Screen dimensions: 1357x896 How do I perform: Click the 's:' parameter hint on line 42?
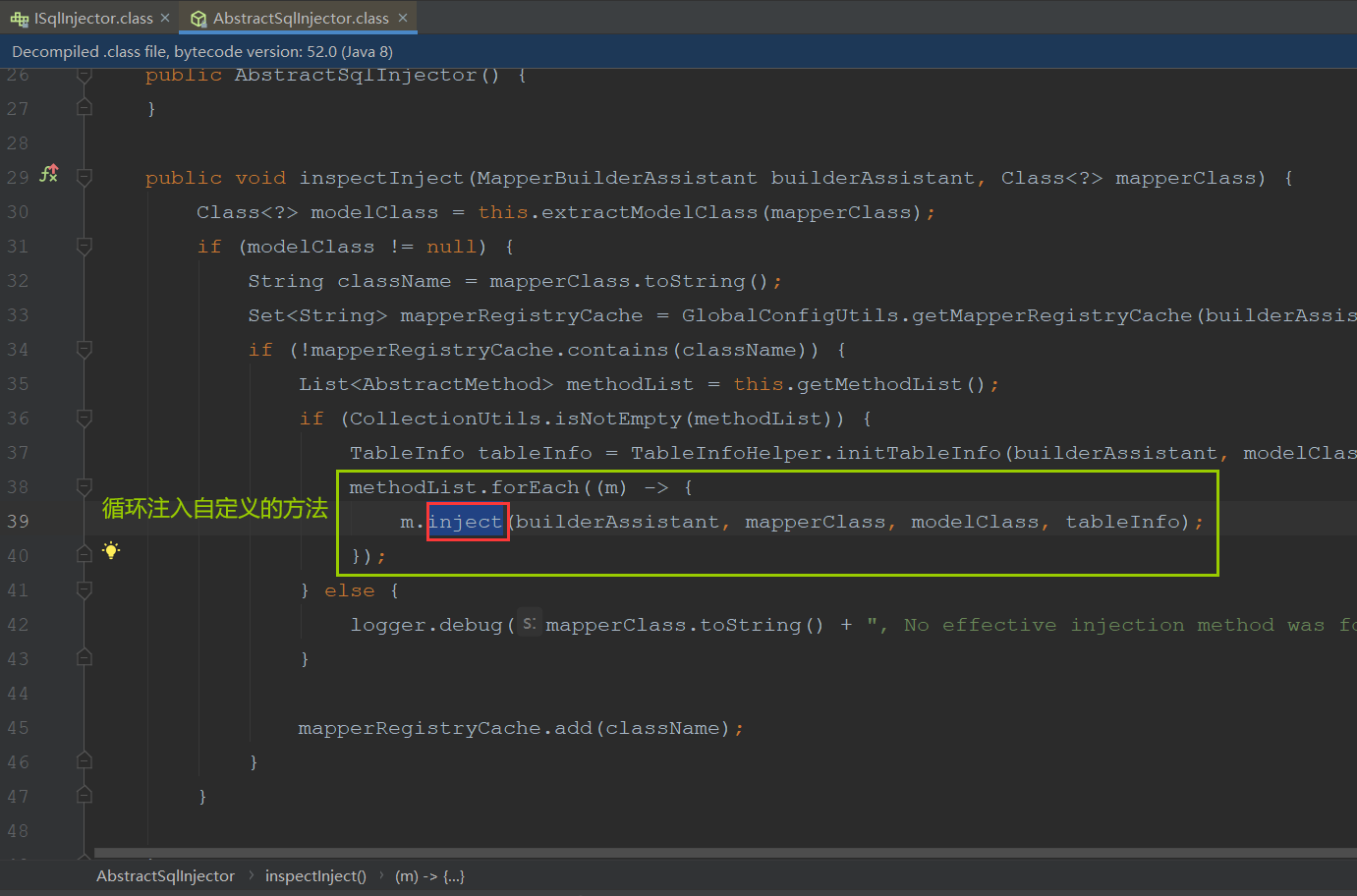pyautogui.click(x=530, y=623)
